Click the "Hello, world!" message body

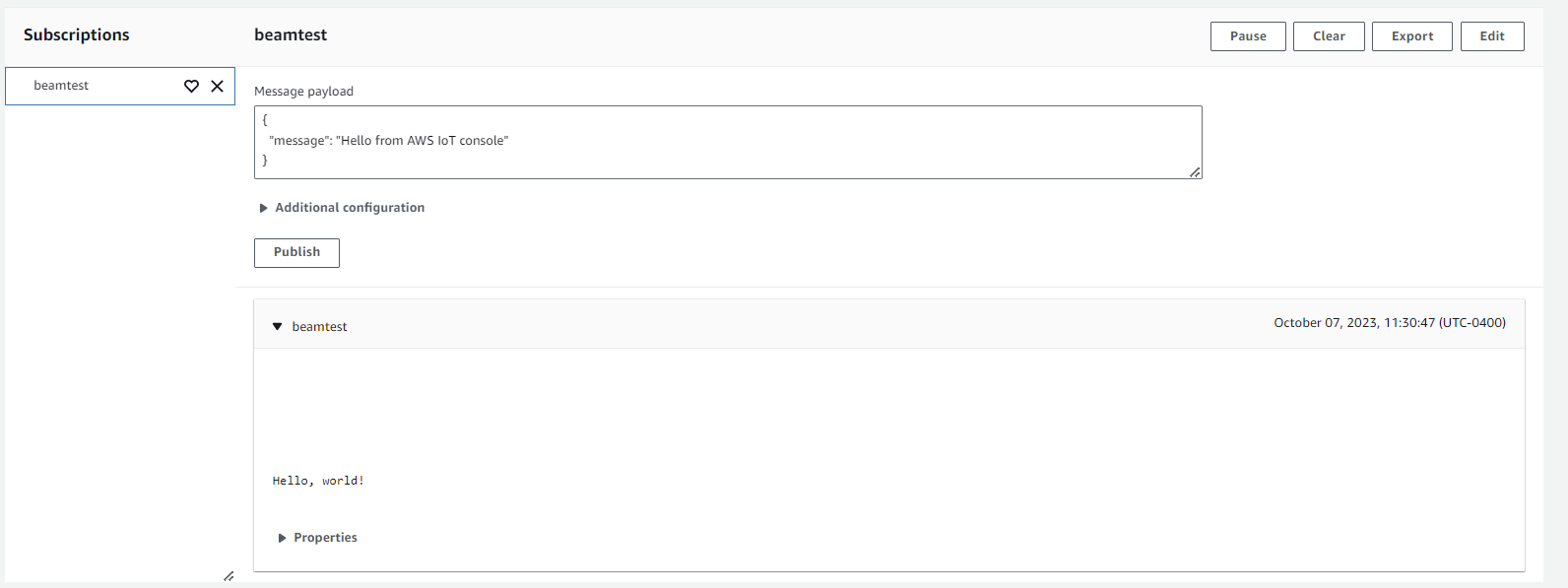pyautogui.click(x=318, y=481)
